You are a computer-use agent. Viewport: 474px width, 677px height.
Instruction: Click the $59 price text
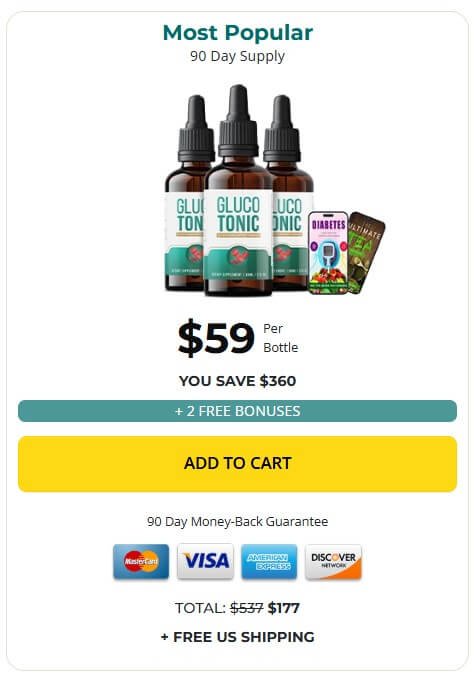[x=216, y=338]
